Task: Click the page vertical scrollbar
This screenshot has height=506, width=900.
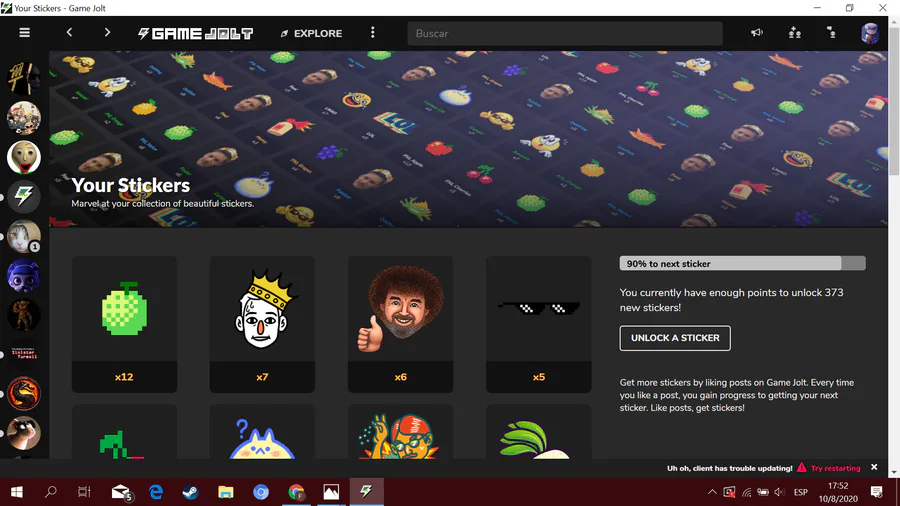Action: [894, 100]
